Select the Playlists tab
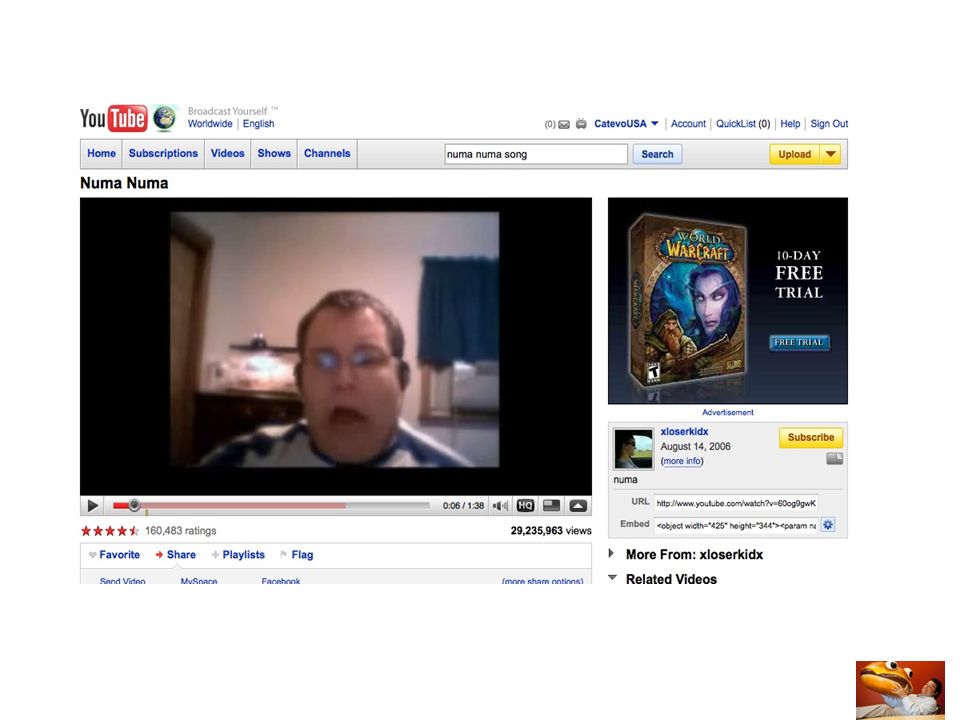 point(238,555)
